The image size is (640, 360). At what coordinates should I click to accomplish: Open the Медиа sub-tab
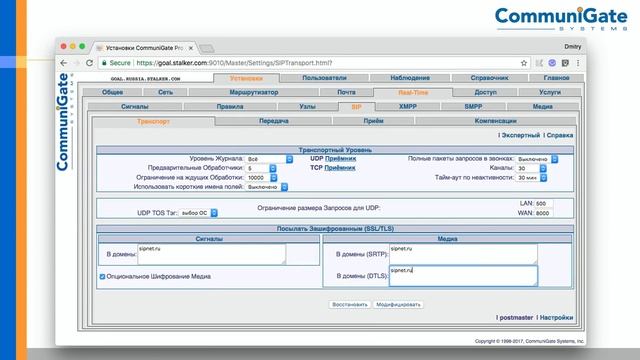(x=542, y=107)
